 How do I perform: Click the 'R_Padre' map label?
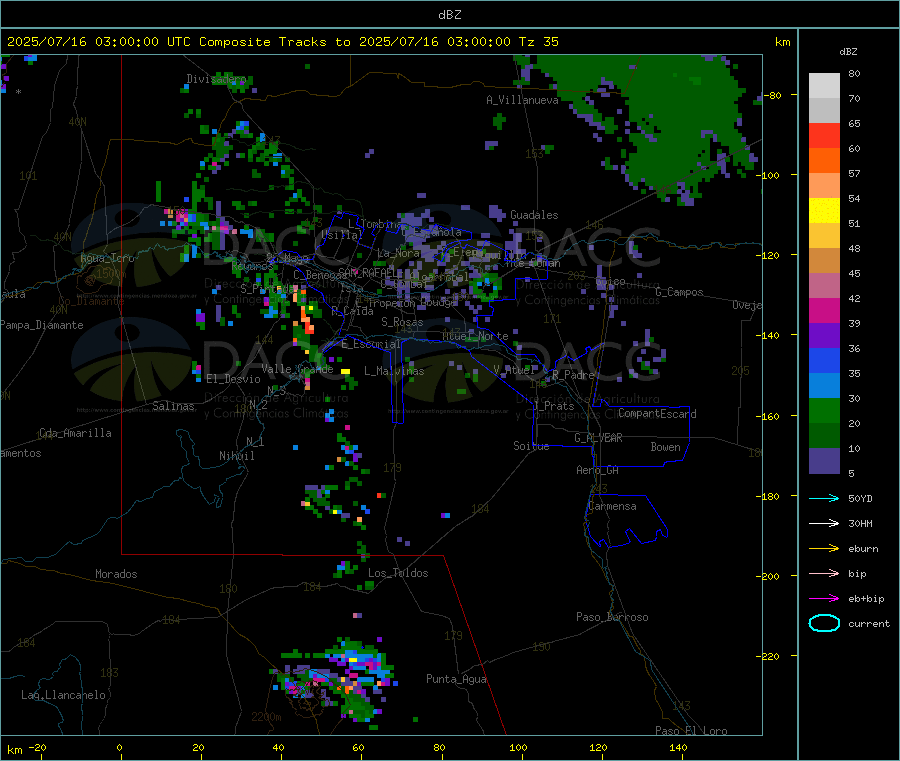pyautogui.click(x=573, y=375)
